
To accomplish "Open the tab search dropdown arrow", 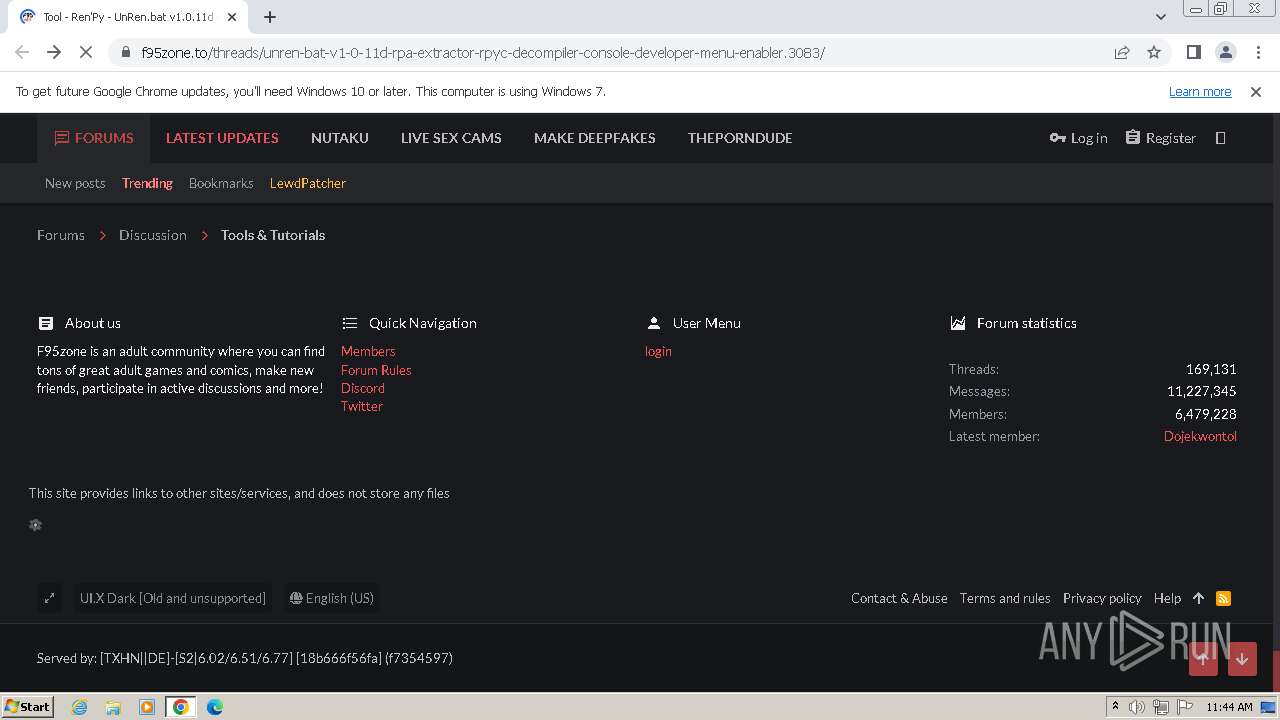I will (1160, 17).
